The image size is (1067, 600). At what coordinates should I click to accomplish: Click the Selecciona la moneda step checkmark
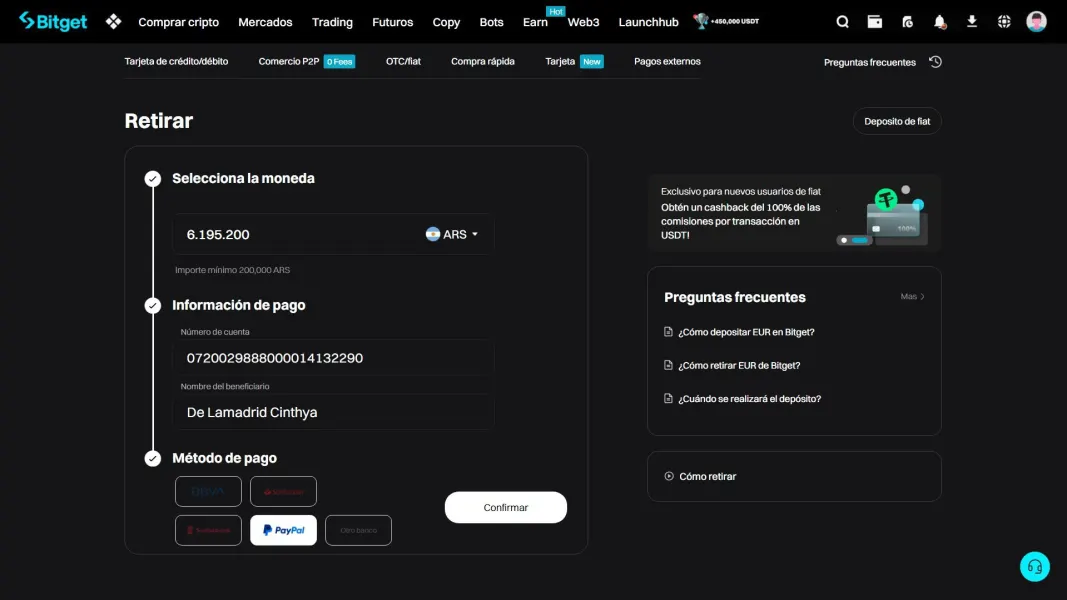152,179
